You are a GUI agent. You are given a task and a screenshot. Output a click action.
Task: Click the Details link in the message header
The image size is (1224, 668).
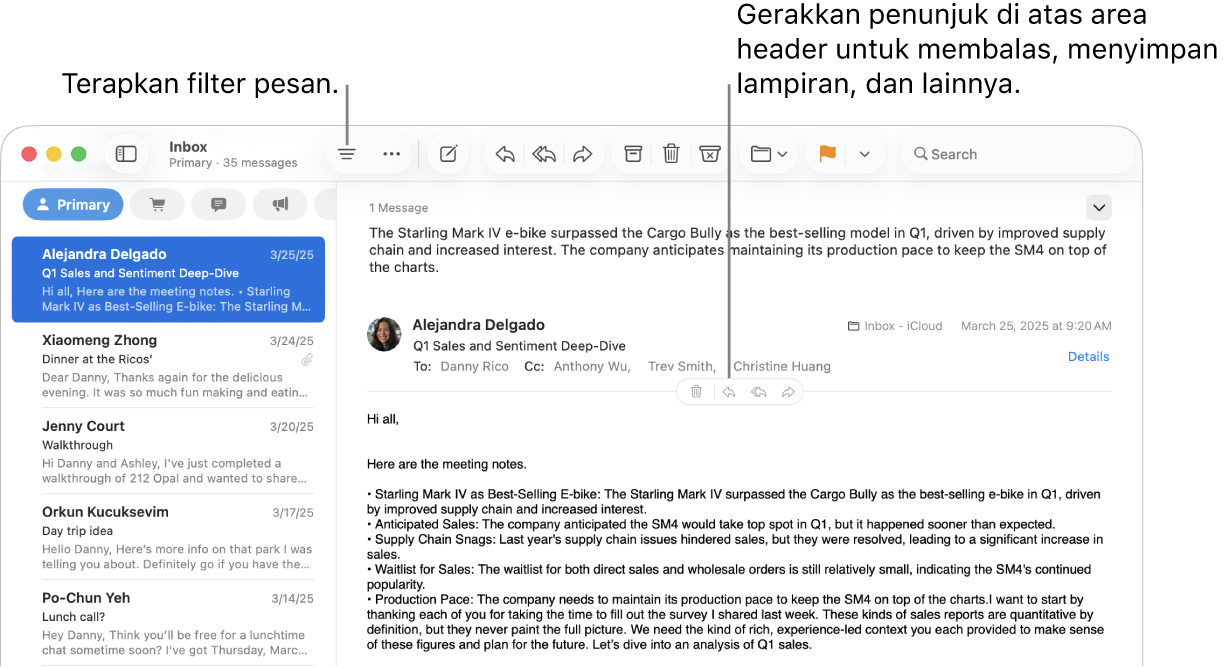point(1088,356)
